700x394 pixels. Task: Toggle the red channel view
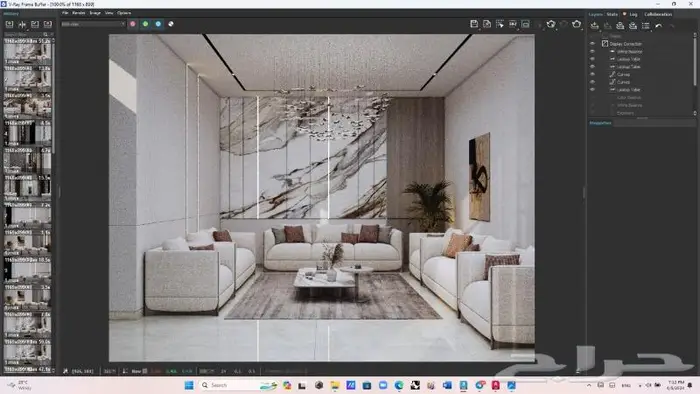133,24
